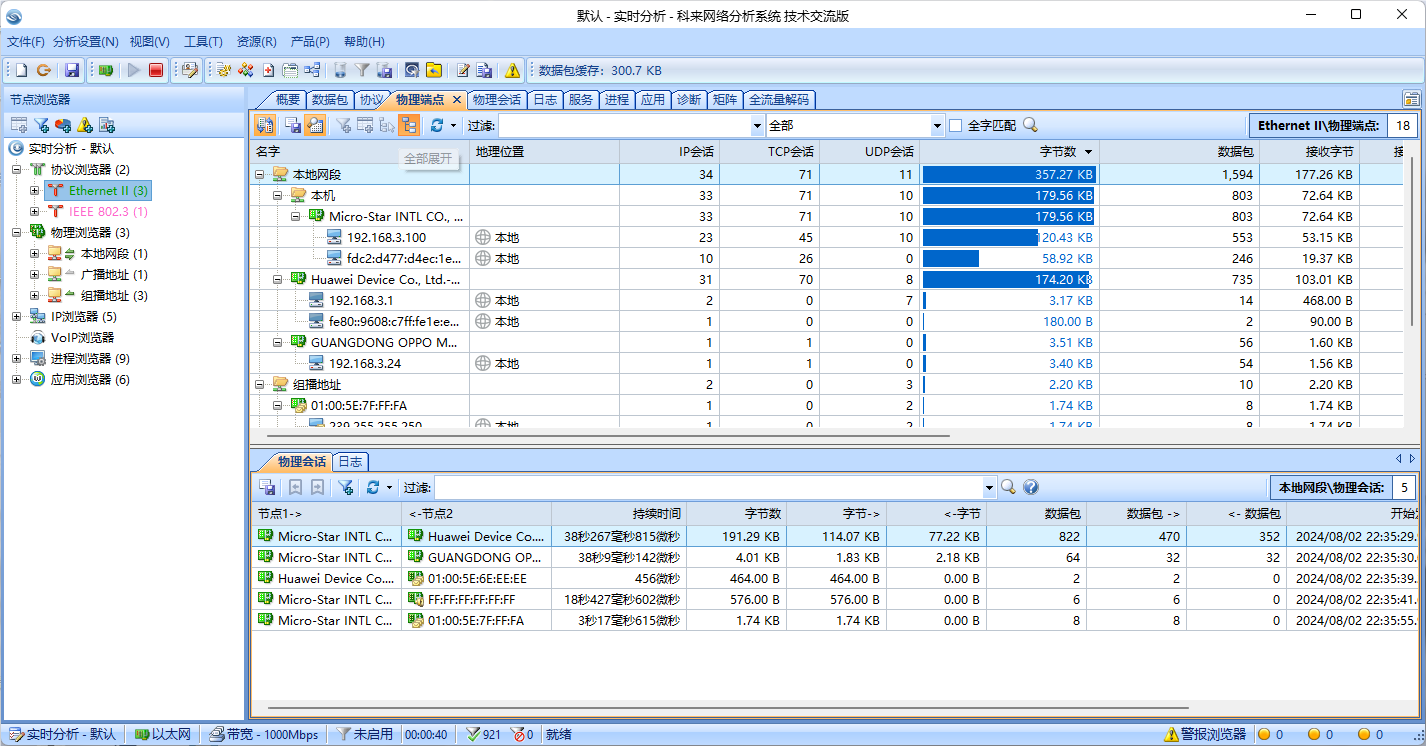Switch to the 全流量解码 tab
The image size is (1426, 746).
coord(781,99)
